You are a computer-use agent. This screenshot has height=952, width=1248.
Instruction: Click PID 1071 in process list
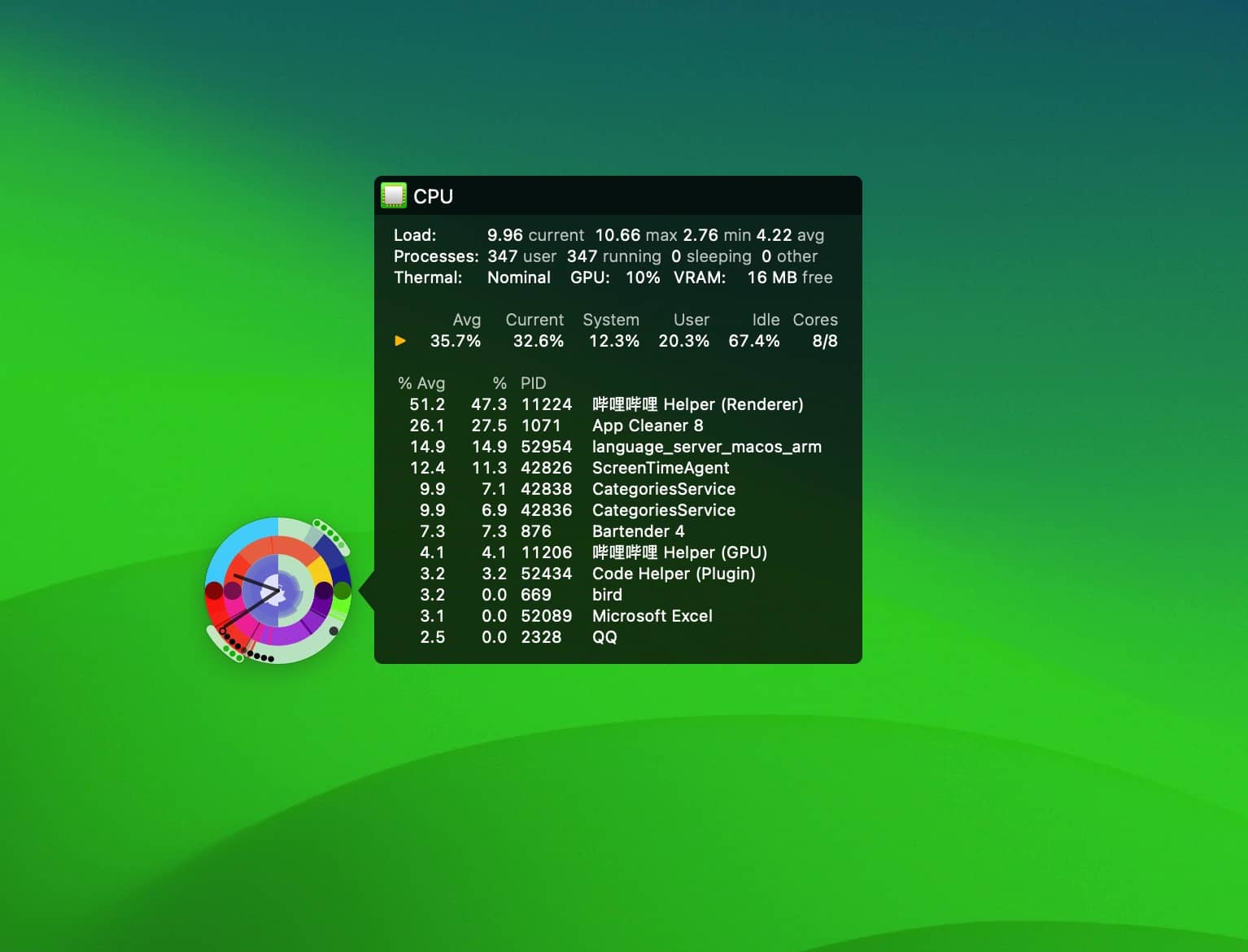(541, 426)
